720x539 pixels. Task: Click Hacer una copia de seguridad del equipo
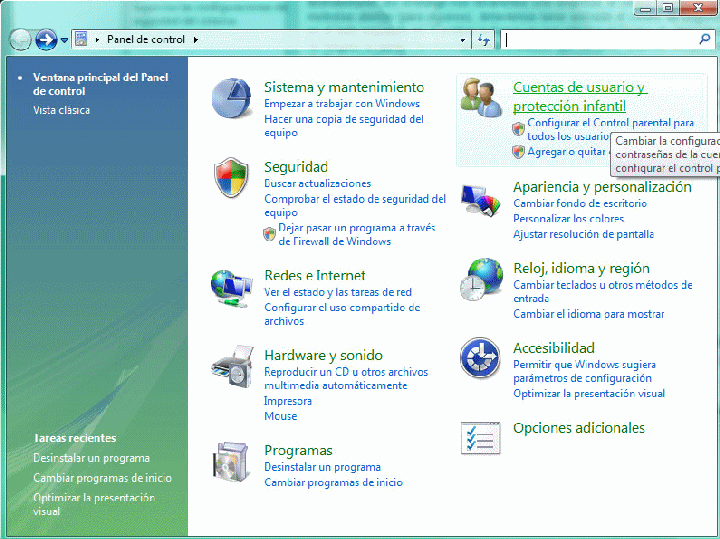[x=343, y=126]
